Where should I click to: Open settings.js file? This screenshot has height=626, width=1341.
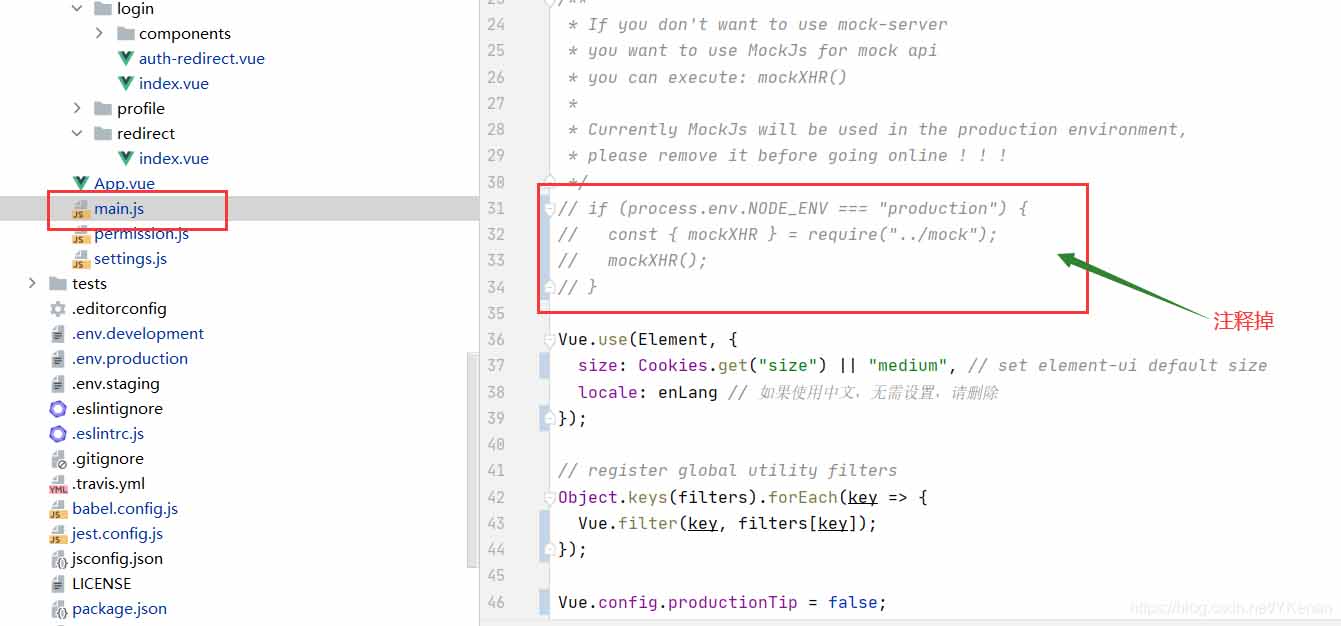click(x=130, y=259)
